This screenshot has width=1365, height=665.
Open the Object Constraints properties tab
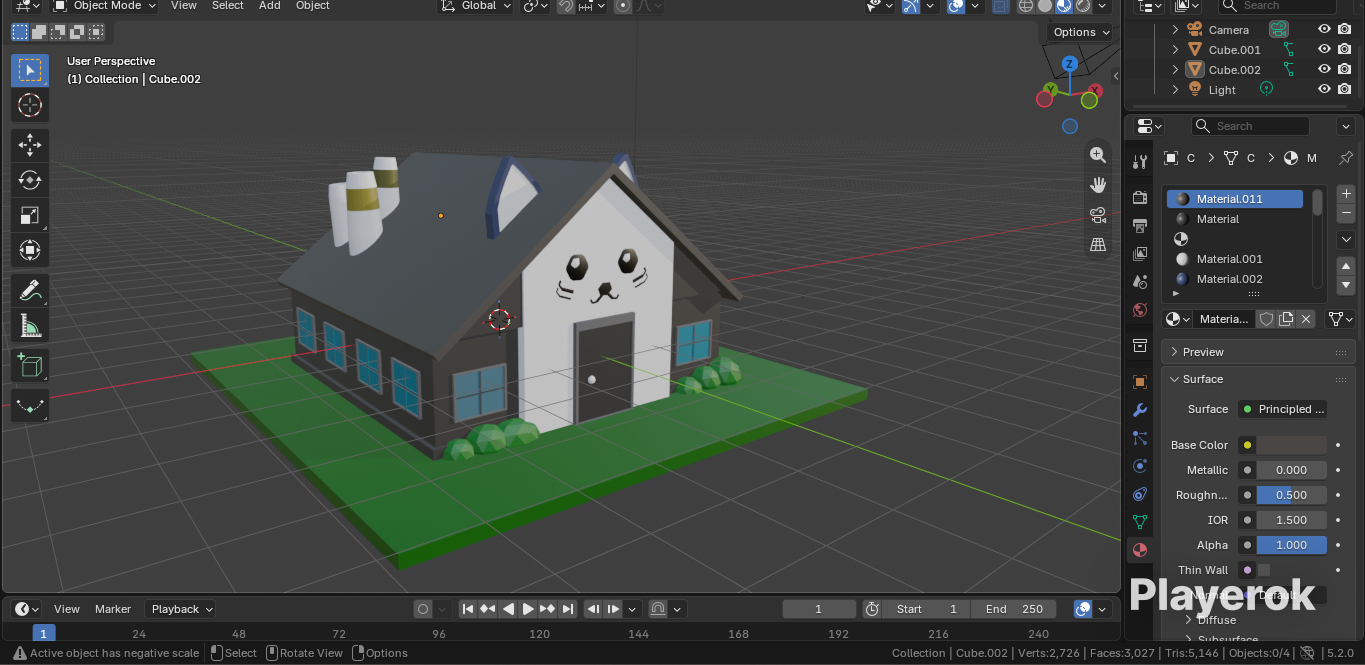tap(1139, 494)
